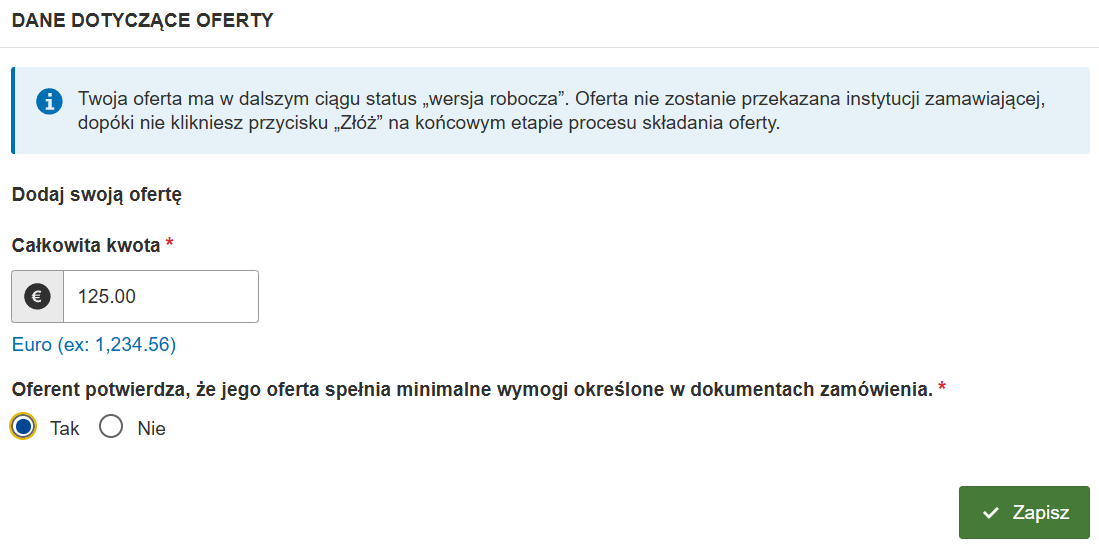
Task: Click the banner line mentioning wersja robocza
Action: click(x=561, y=99)
